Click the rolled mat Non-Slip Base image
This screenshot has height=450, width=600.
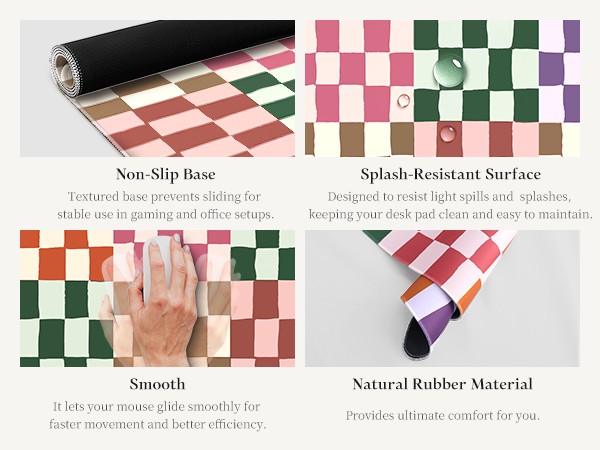pyautogui.click(x=157, y=88)
